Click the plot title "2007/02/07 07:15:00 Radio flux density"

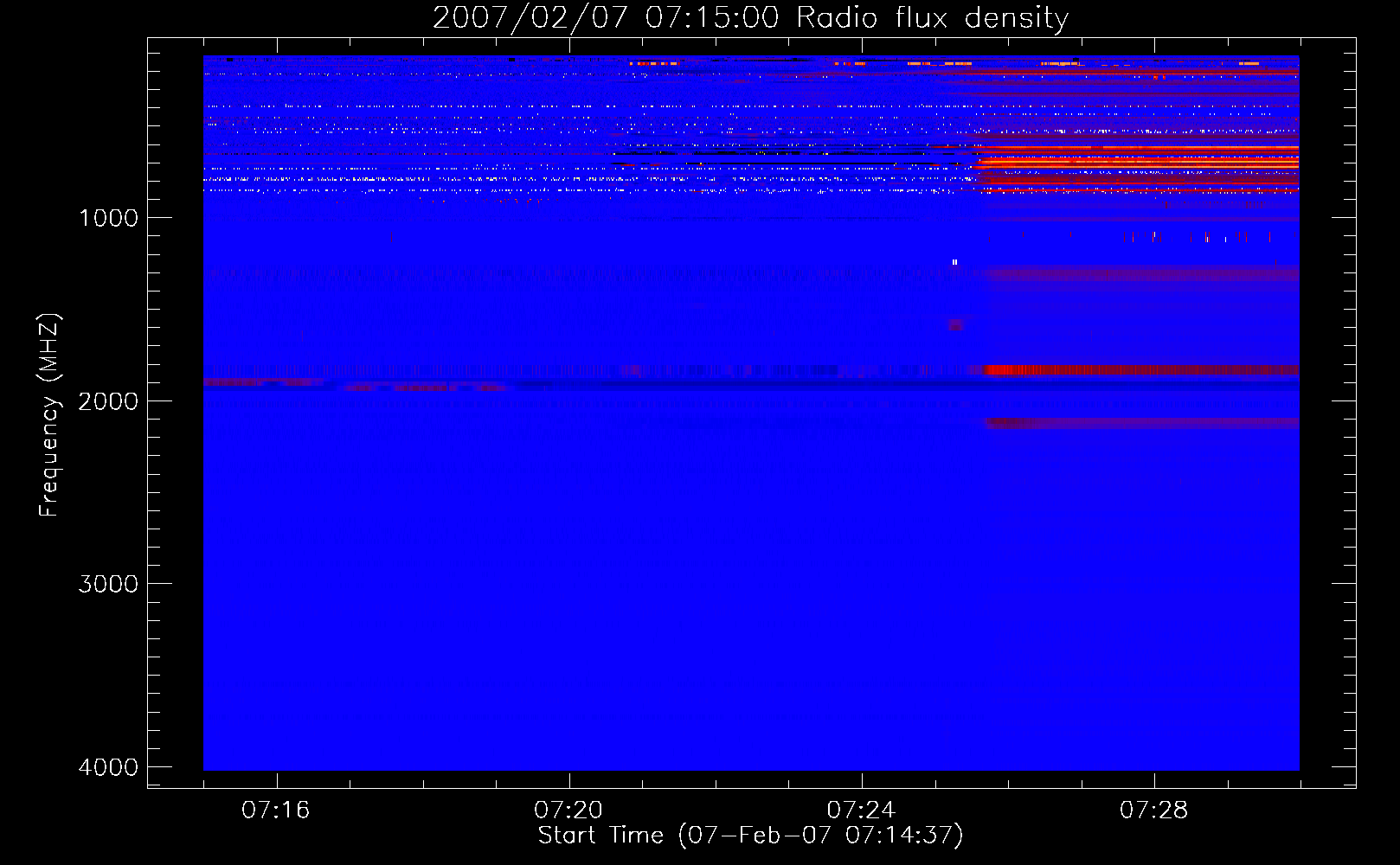[750, 18]
